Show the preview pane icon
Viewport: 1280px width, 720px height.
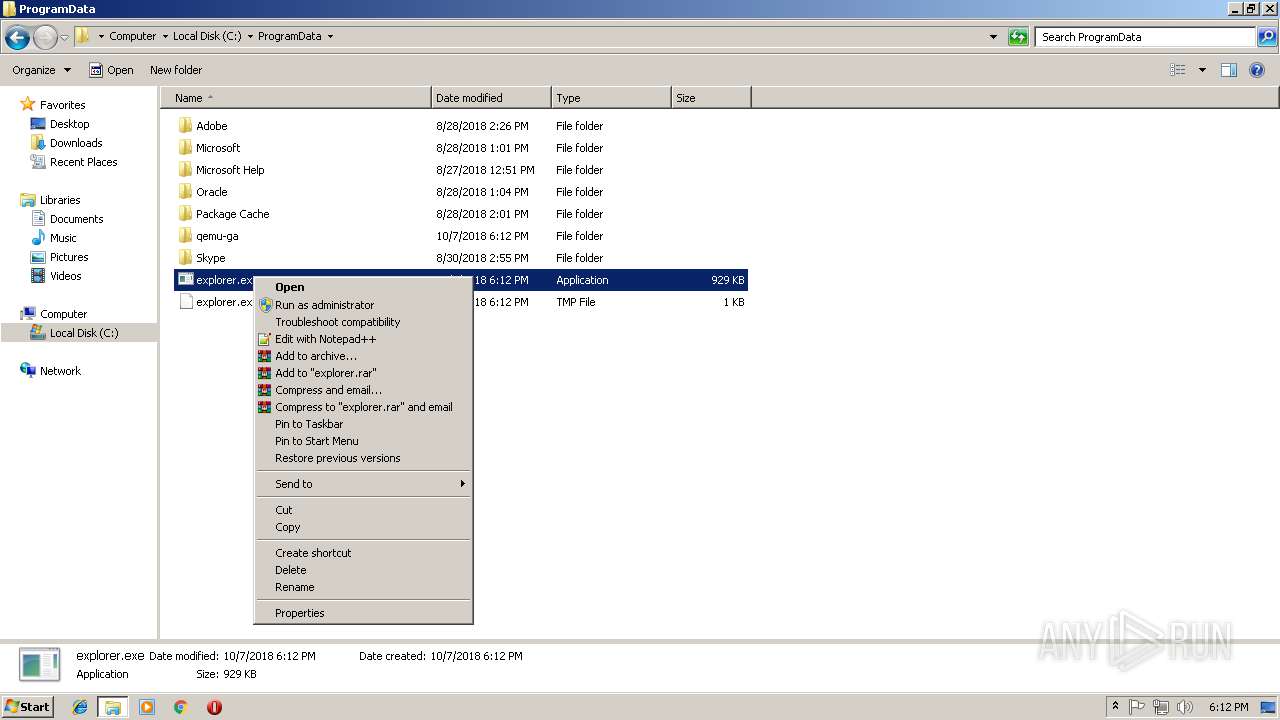point(1229,70)
